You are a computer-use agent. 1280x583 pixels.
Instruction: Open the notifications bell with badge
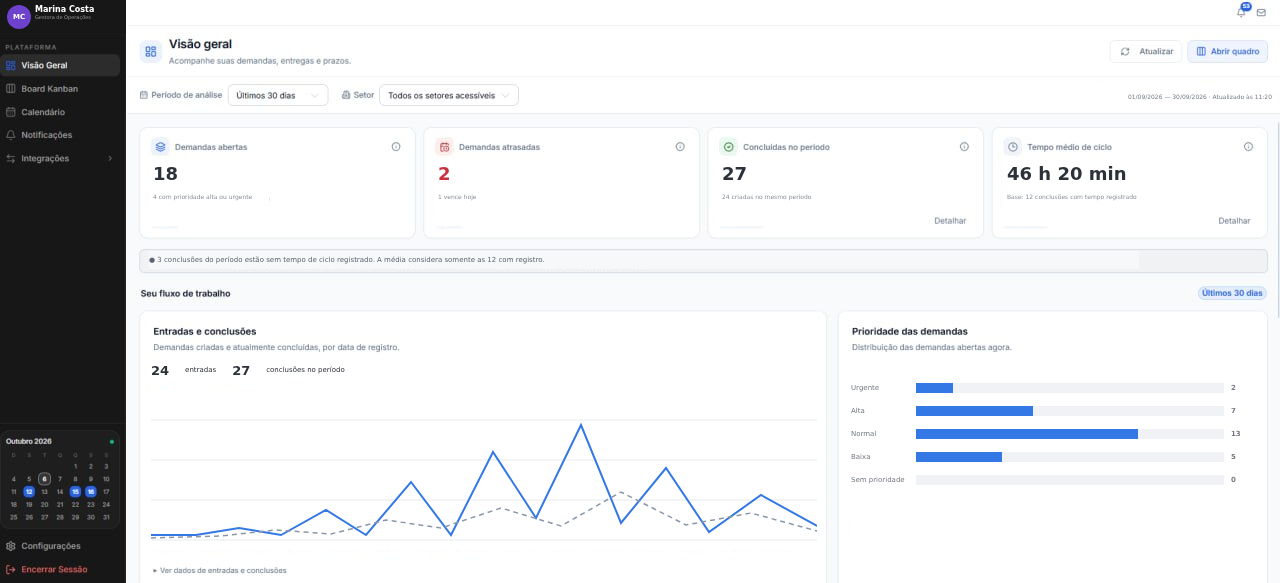pyautogui.click(x=1242, y=12)
